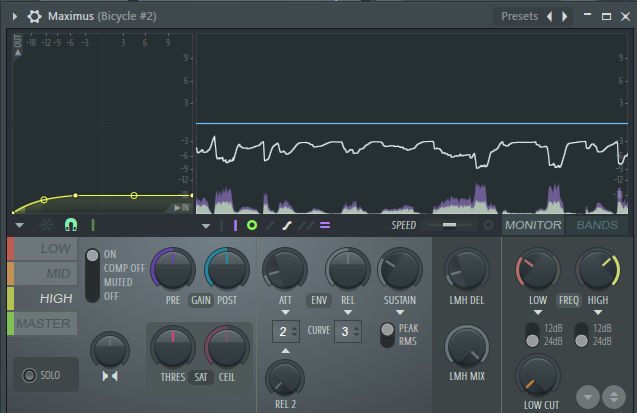Open the Presets menu
This screenshot has height=413, width=637.
519,16
